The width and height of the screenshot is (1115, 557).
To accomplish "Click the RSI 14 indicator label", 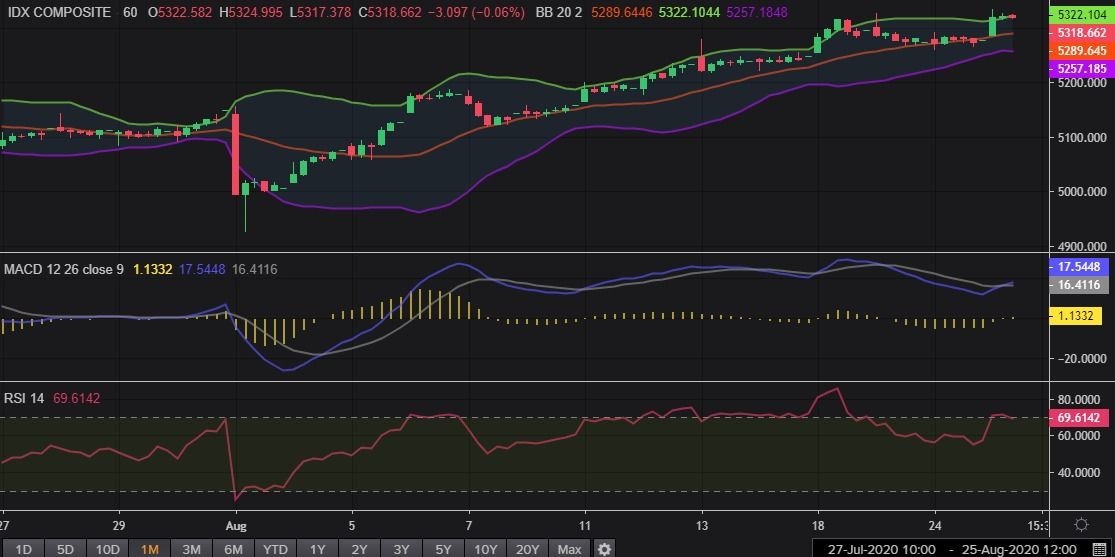I will [24, 398].
